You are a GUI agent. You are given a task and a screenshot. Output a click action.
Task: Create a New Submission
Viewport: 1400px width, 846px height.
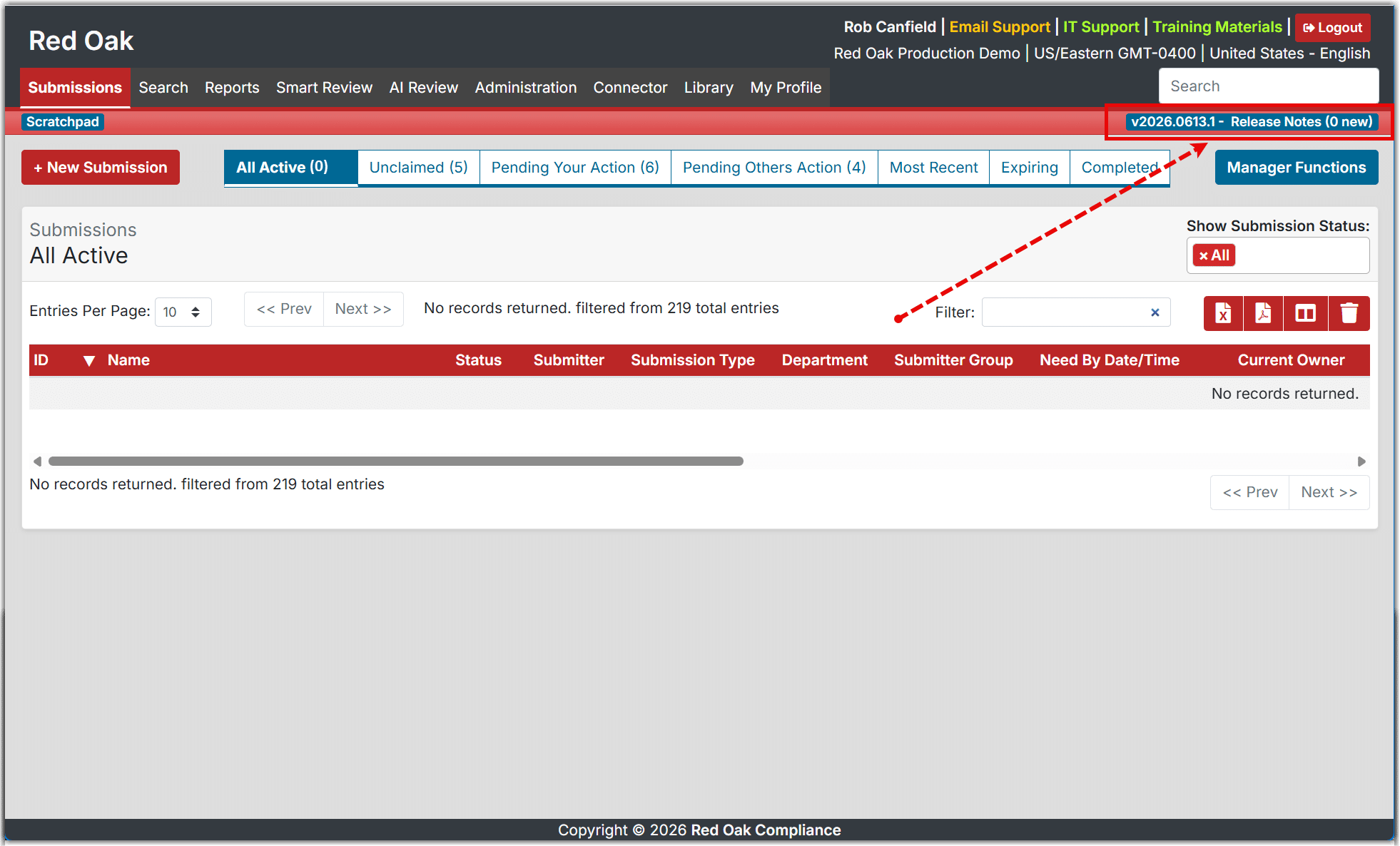[x=101, y=168]
